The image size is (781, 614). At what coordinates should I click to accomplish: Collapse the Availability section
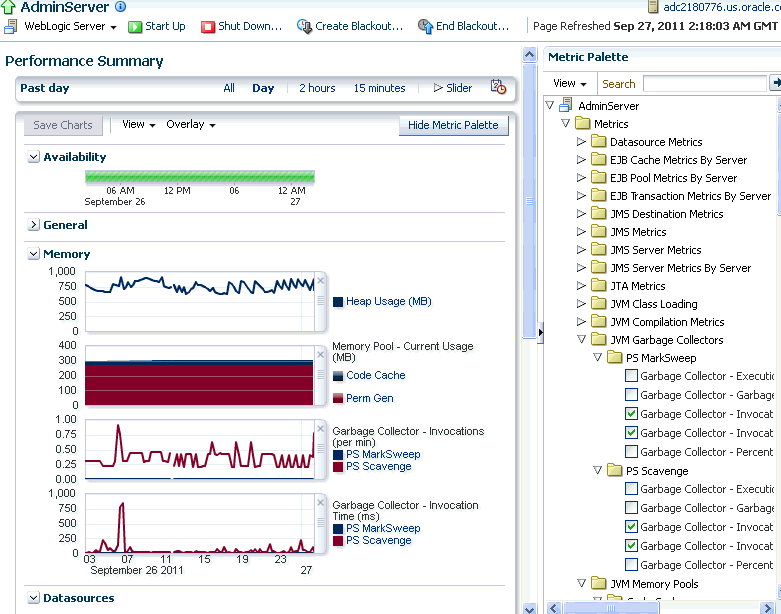point(33,157)
